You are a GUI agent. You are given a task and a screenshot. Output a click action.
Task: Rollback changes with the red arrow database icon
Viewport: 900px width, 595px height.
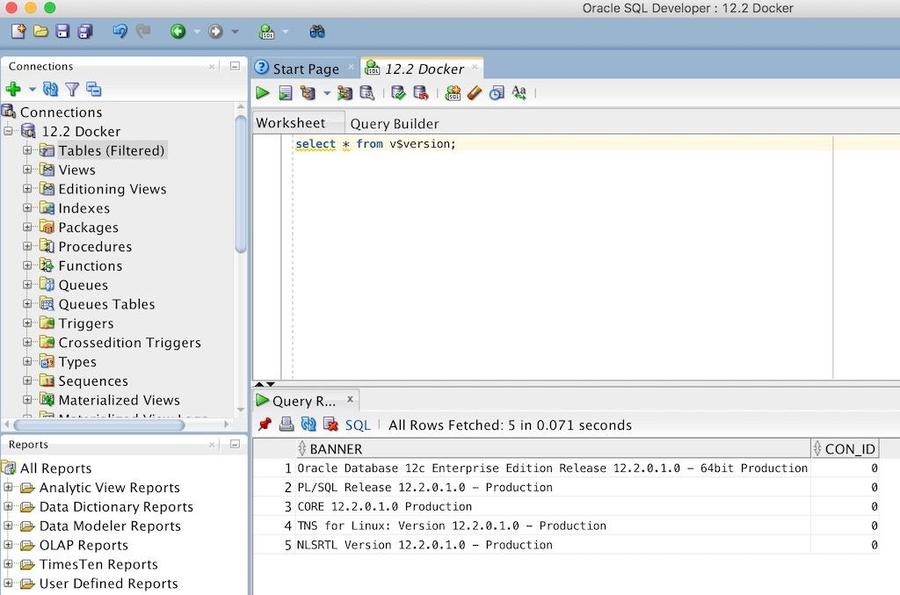[x=421, y=92]
